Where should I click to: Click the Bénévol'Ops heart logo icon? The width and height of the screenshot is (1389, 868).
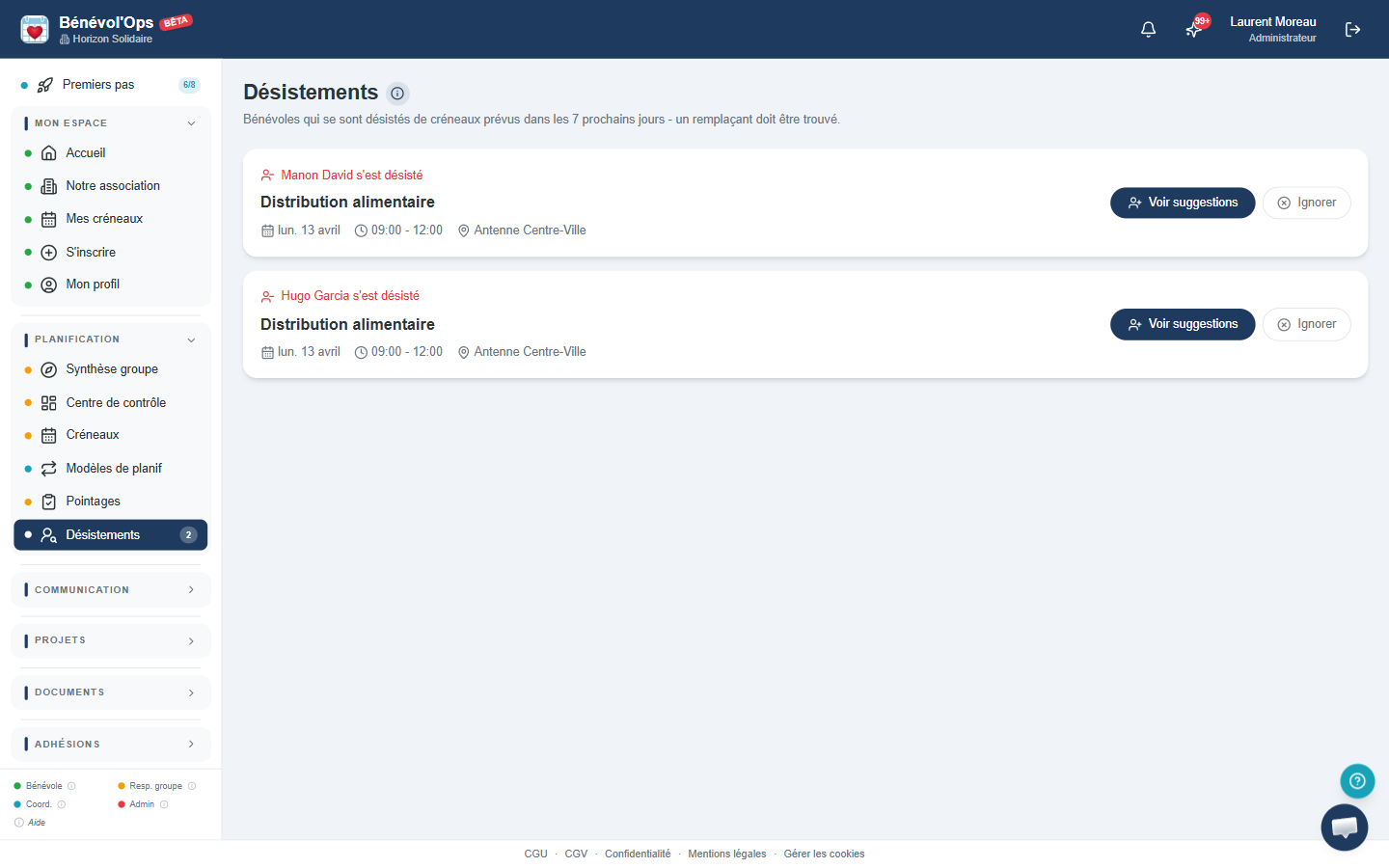coord(35,29)
